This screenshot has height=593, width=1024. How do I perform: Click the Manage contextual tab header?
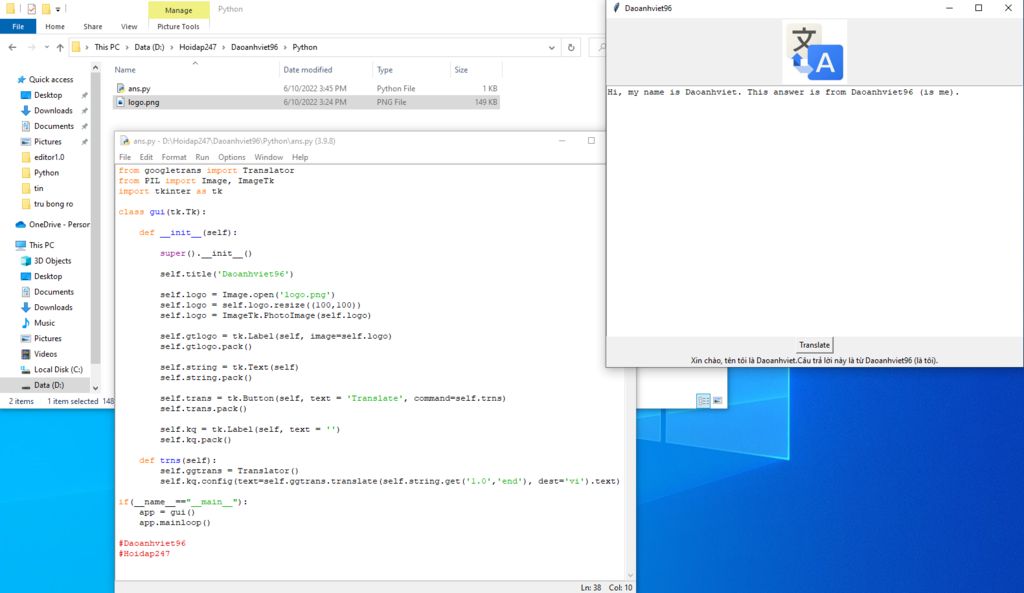pos(178,10)
